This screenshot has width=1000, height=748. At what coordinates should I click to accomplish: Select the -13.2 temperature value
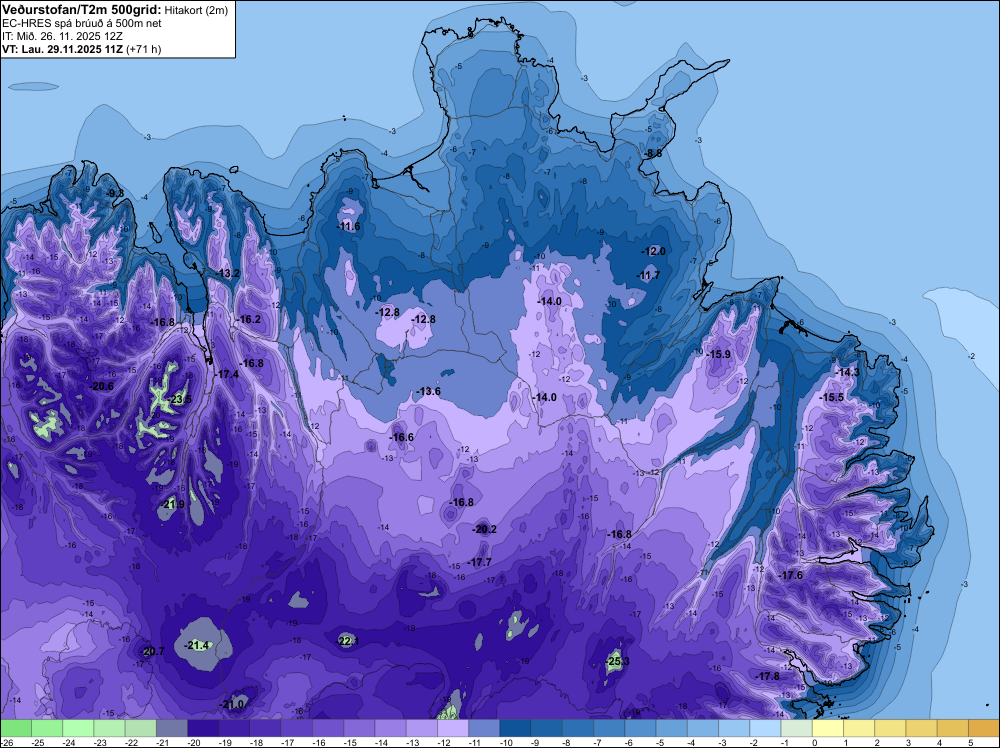click(x=228, y=274)
